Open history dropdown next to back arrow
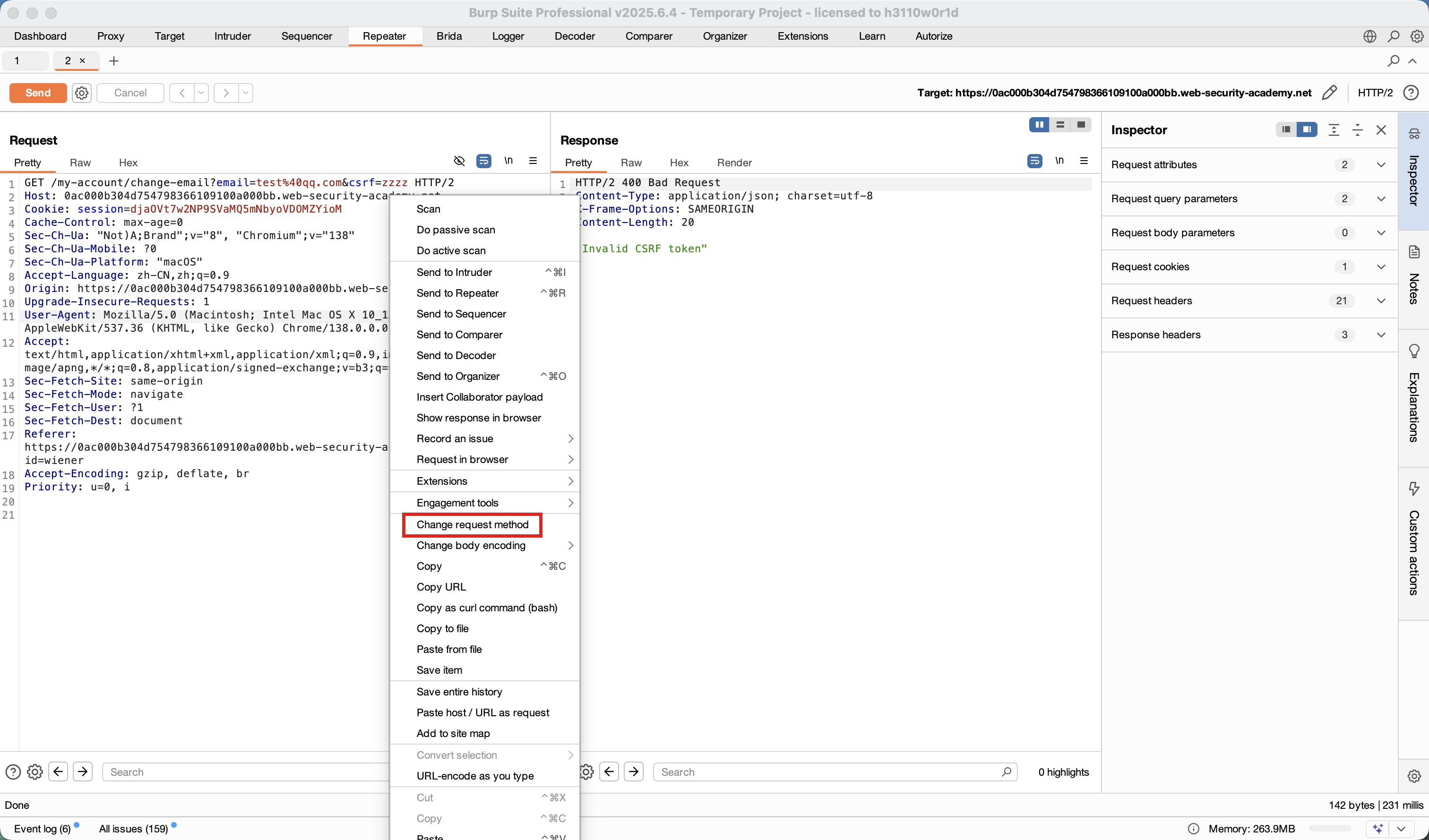 pos(201,93)
